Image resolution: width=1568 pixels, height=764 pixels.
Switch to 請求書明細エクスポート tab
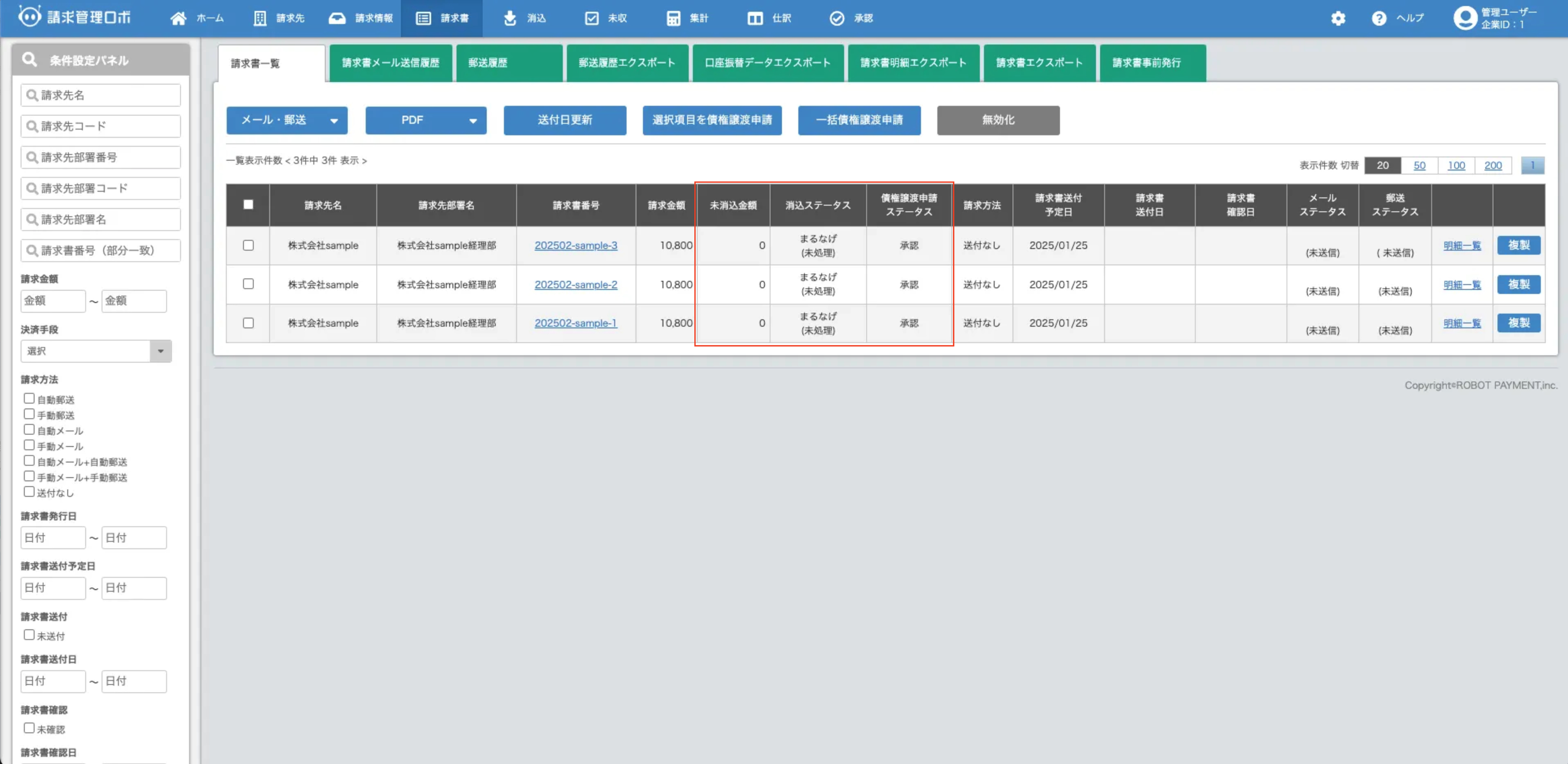(914, 63)
